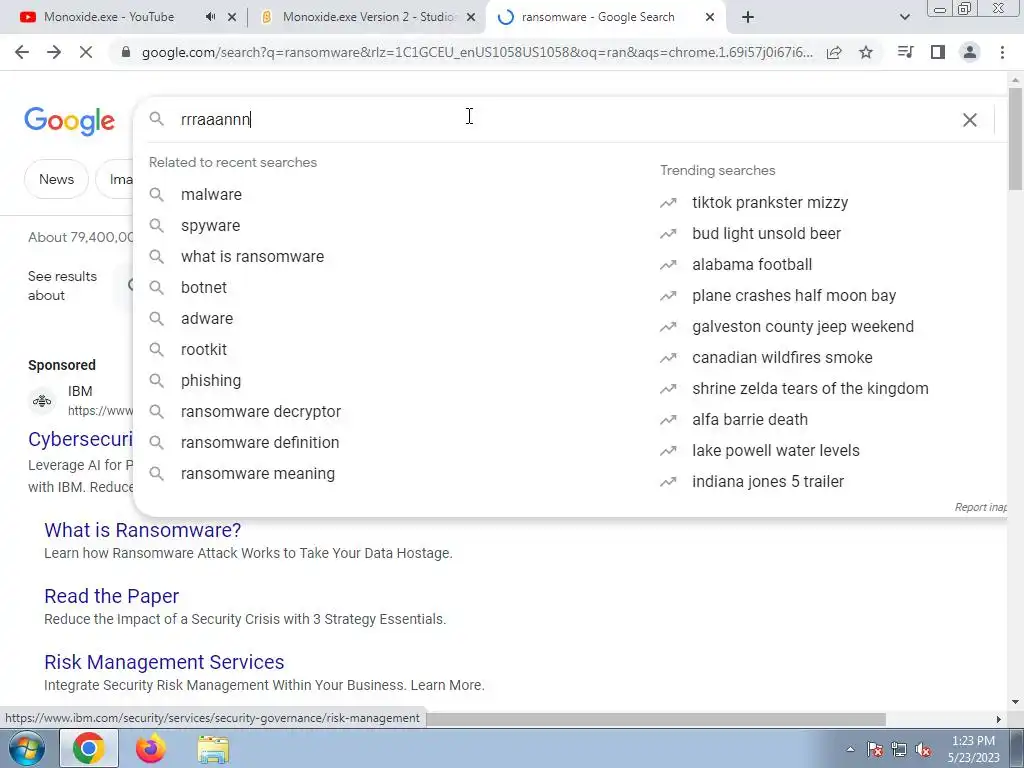Image resolution: width=1024 pixels, height=768 pixels.
Task: Launch Firefox from the taskbar
Action: click(151, 748)
